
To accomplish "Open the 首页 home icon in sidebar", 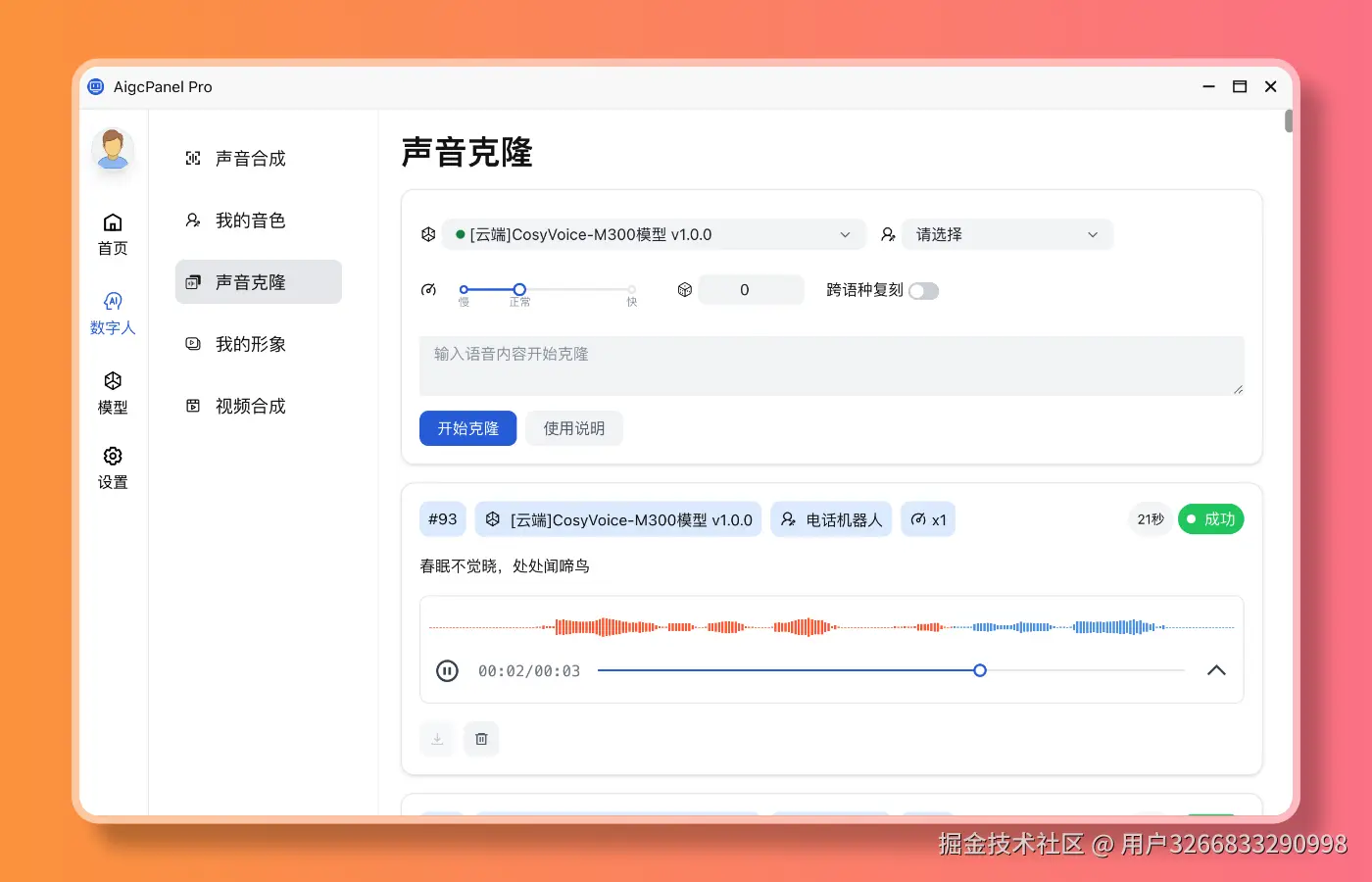I will click(x=113, y=233).
